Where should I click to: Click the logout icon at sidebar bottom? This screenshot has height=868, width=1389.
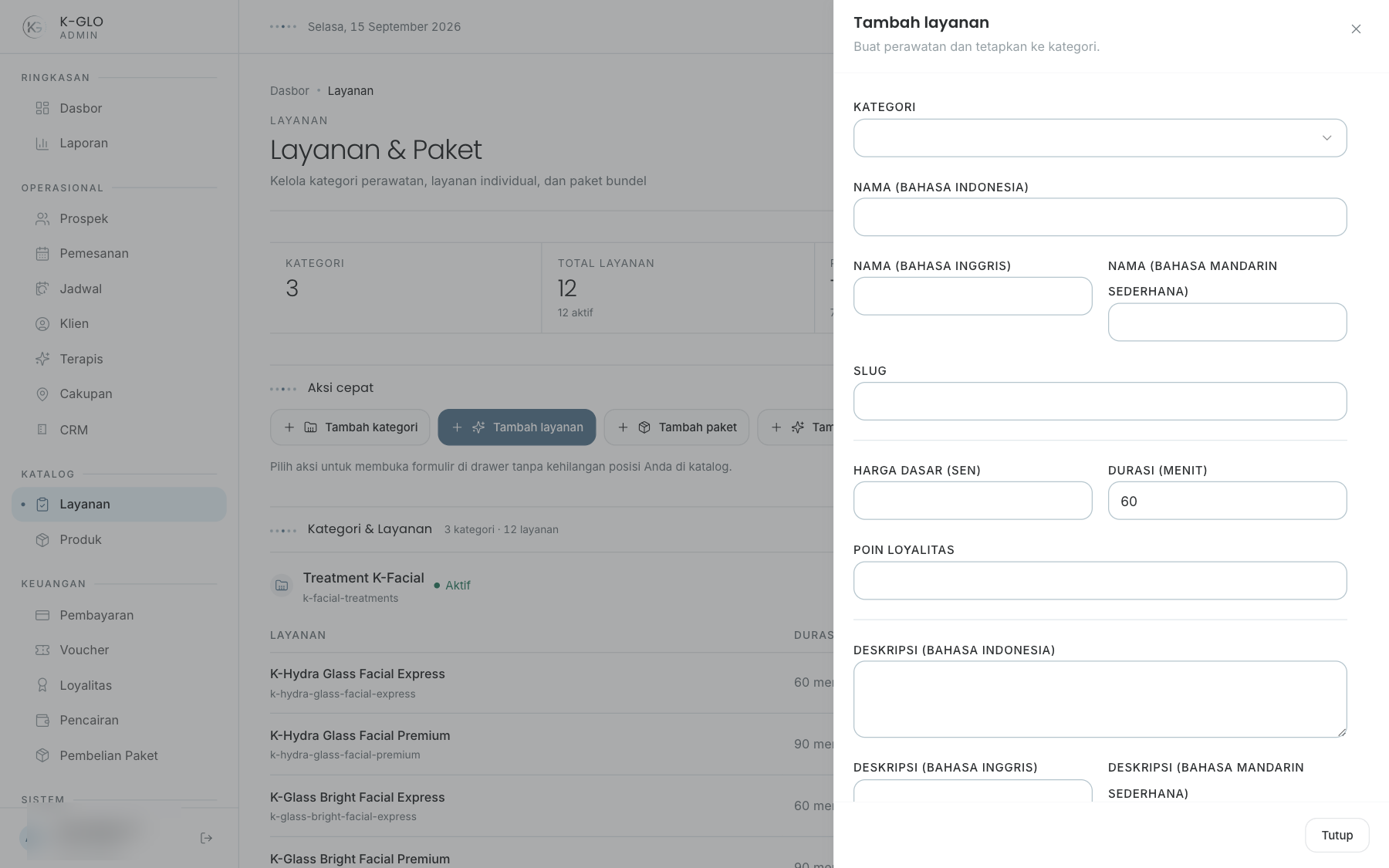coord(206,838)
